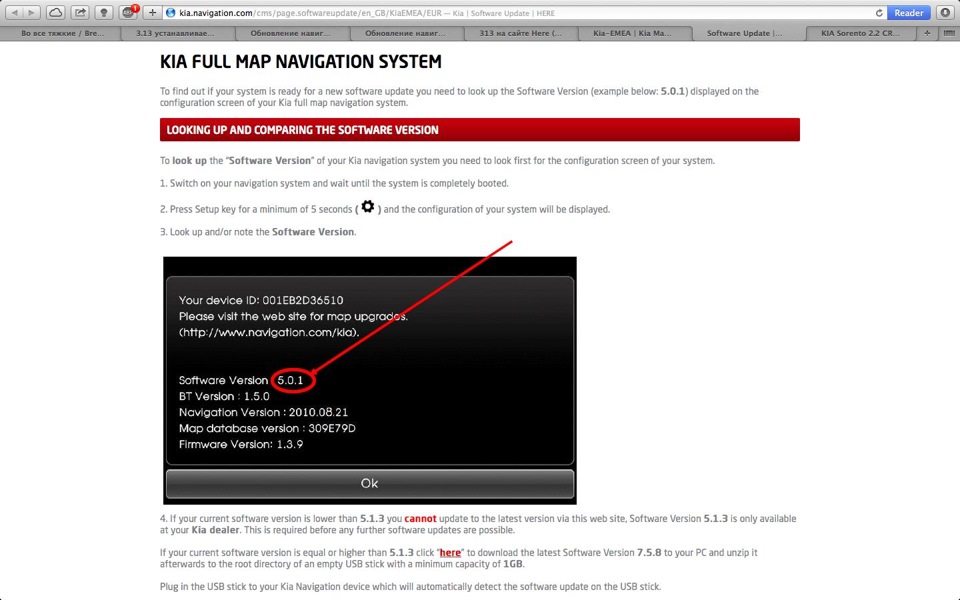Open the Downloads arrow icon
The image size is (960, 600).
pos(945,12)
